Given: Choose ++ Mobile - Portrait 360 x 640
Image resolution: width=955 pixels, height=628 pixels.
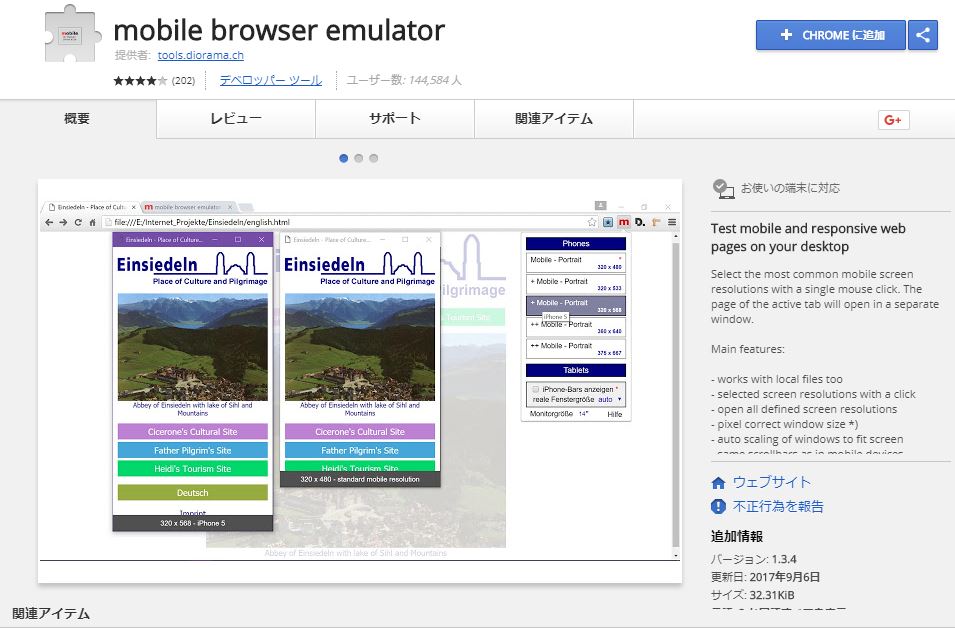Looking at the screenshot, I should coord(576,328).
